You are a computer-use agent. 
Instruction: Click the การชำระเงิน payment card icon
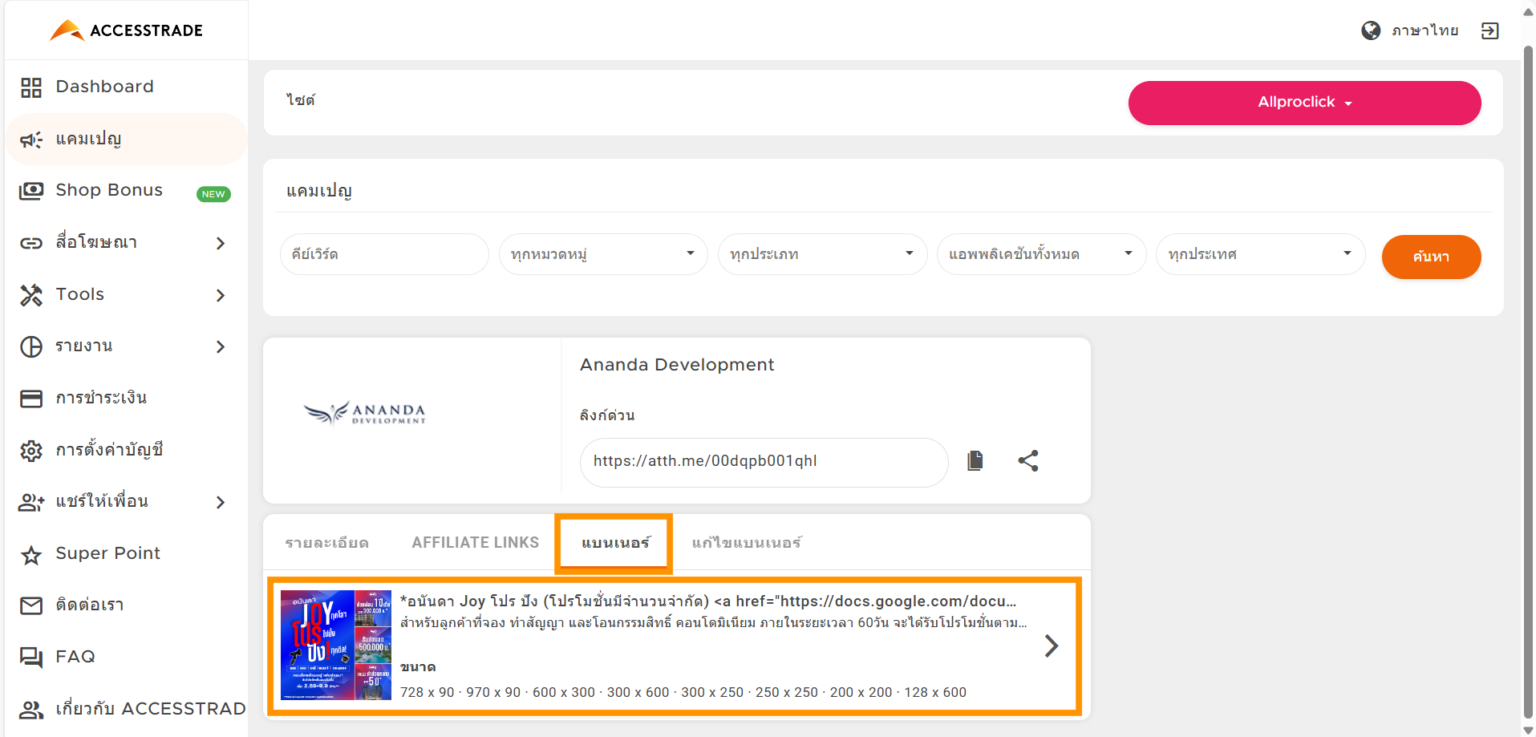(30, 398)
